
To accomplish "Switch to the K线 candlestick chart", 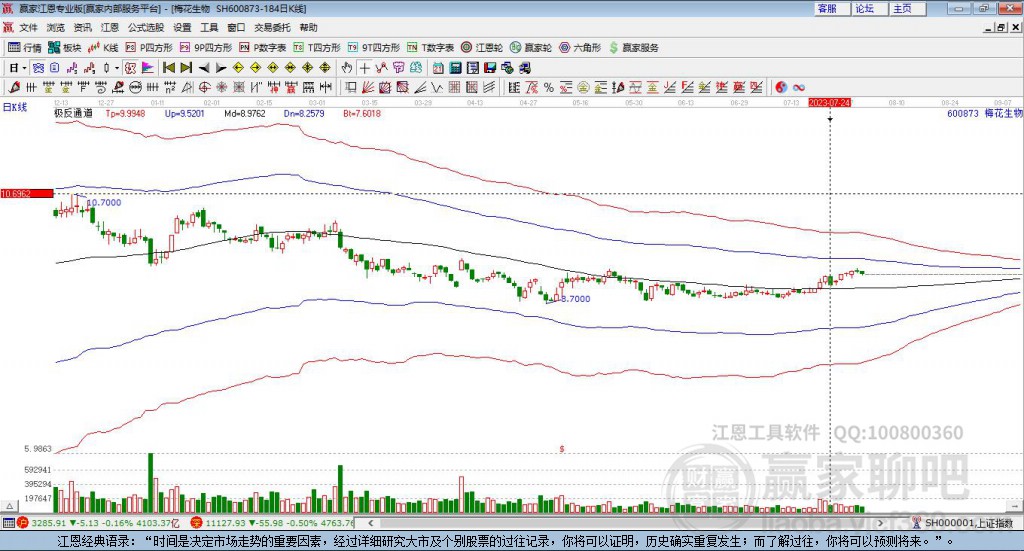I will (103, 48).
